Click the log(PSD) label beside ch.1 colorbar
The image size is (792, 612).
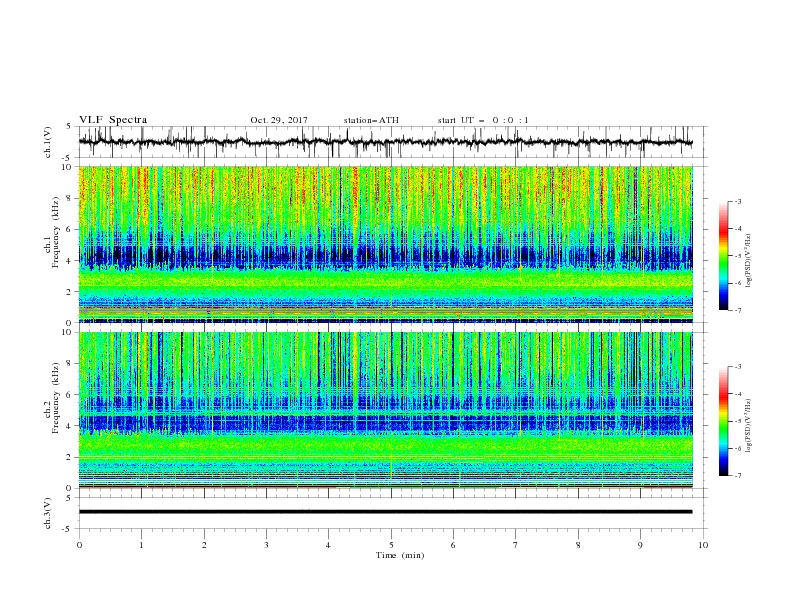pos(749,261)
